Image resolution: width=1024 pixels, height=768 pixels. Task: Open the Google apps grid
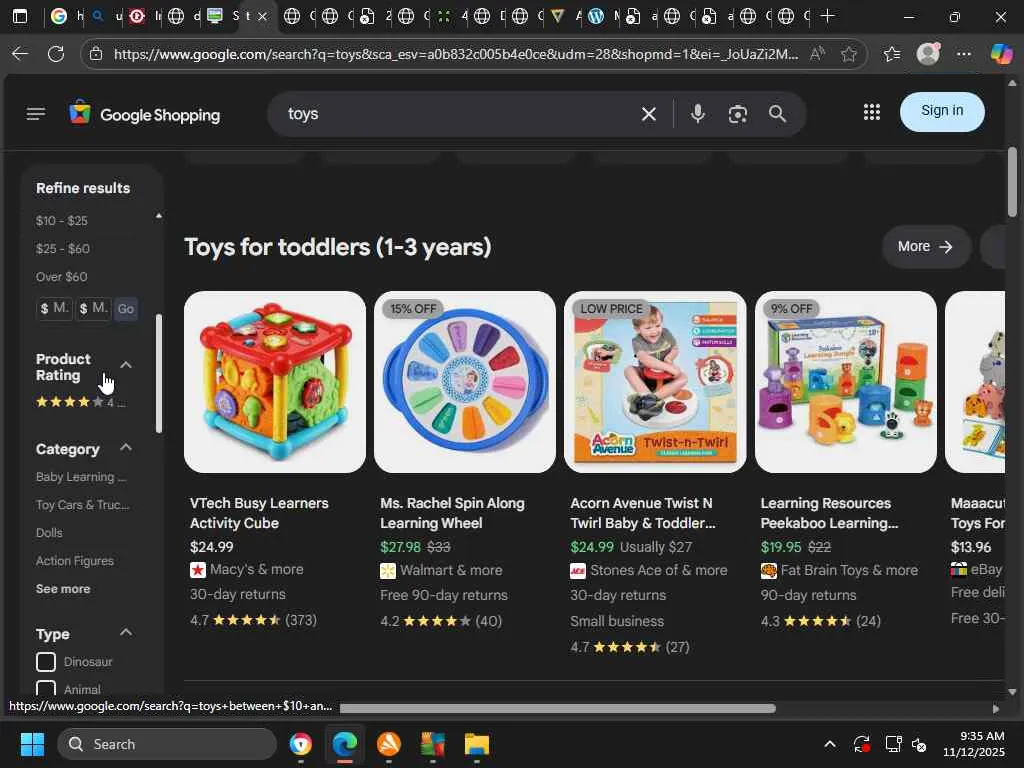pos(871,112)
